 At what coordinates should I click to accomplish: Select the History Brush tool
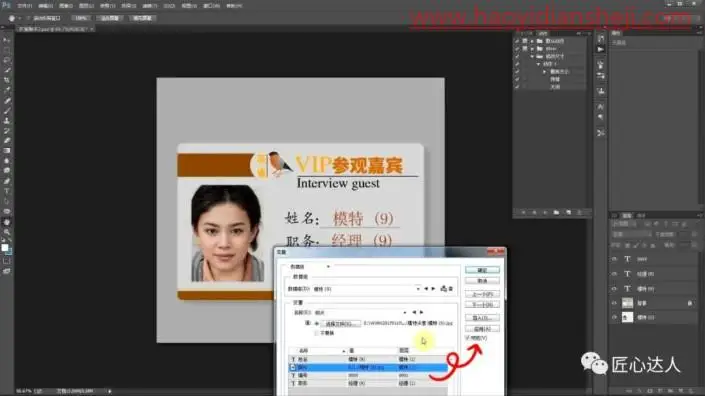coord(7,130)
